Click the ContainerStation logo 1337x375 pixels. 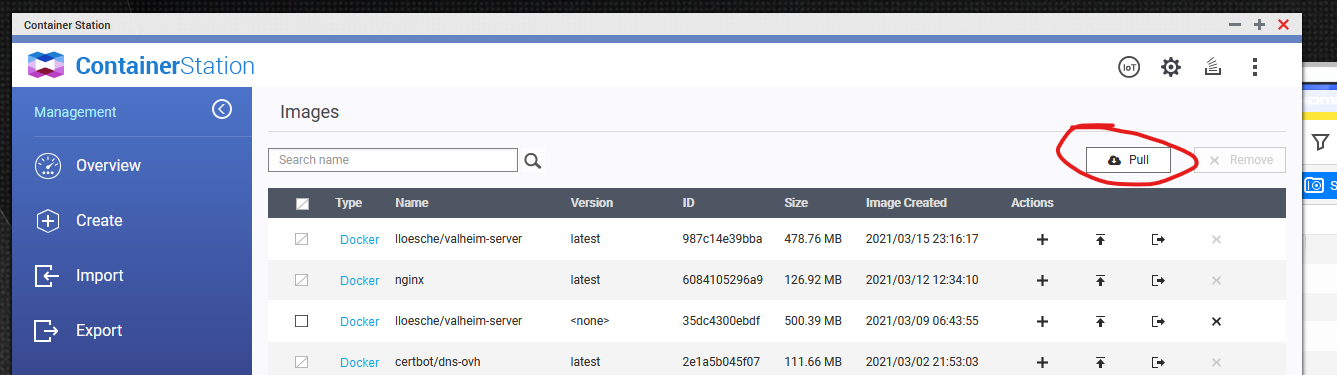point(140,67)
